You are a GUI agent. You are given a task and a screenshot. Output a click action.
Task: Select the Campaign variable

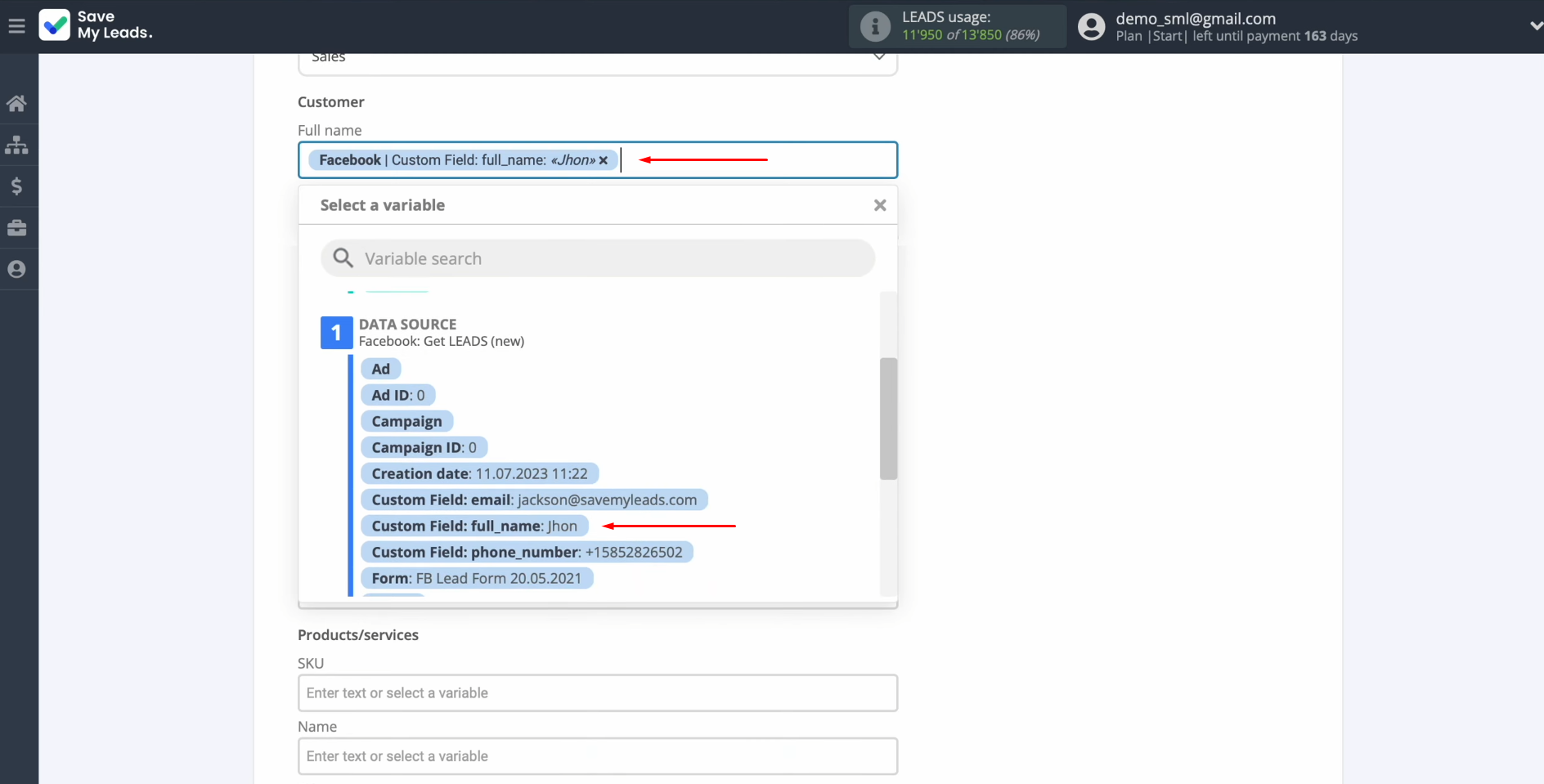tap(407, 421)
